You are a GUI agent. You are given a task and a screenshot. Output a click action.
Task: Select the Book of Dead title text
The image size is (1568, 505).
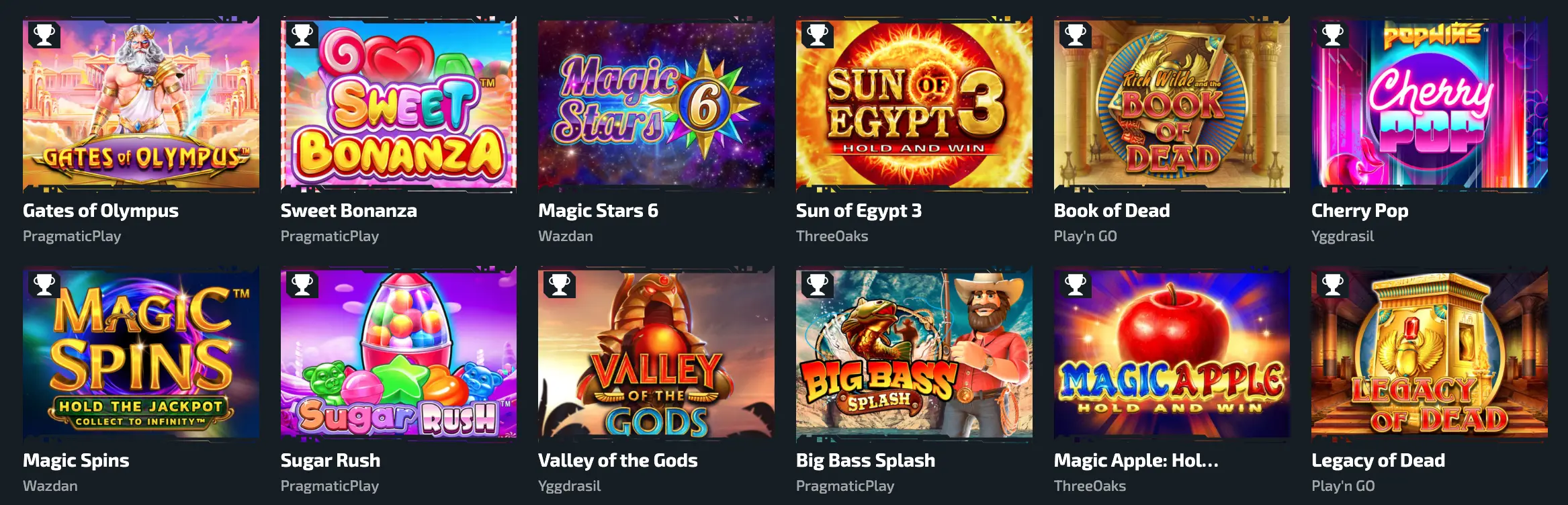[1112, 211]
